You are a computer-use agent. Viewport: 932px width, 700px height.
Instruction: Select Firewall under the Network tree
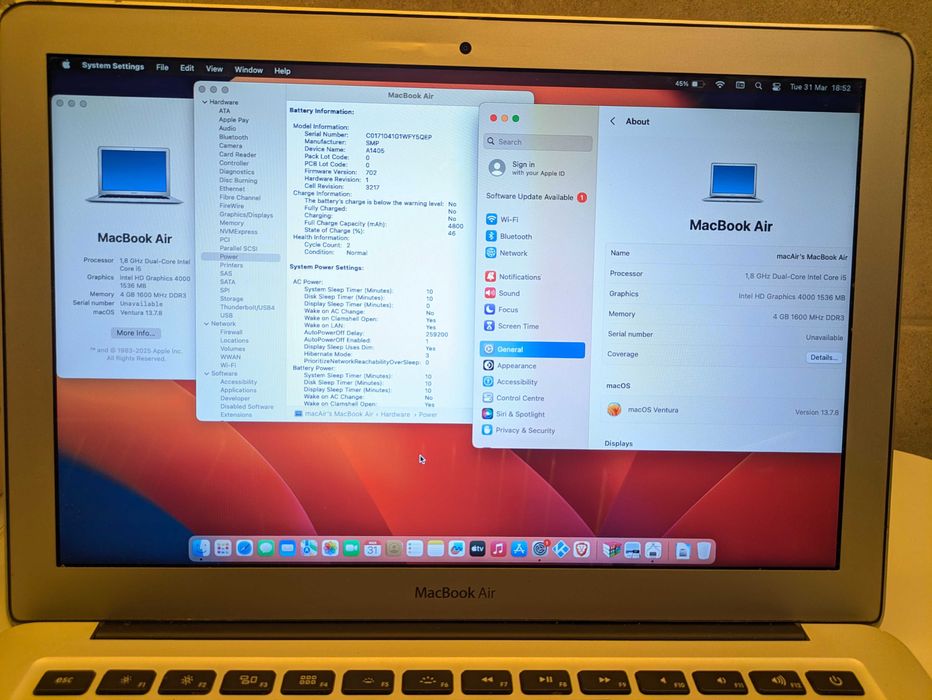point(231,332)
